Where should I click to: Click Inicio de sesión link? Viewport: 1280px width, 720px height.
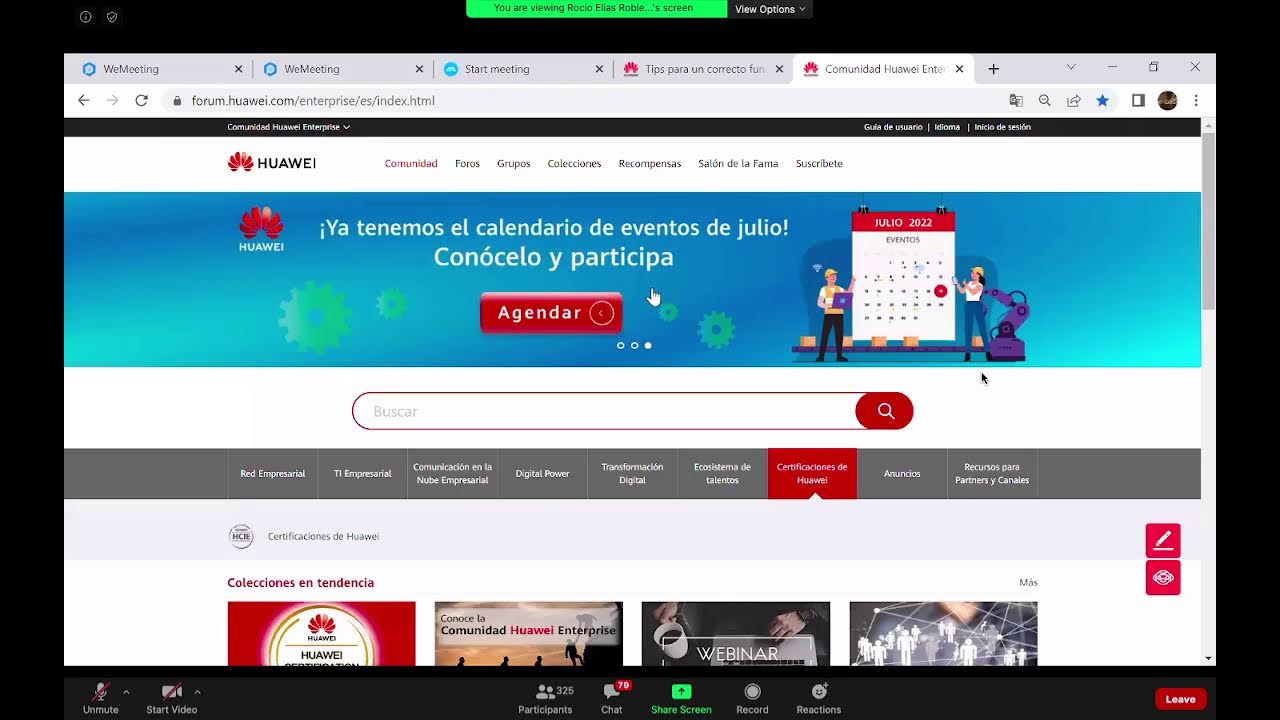(x=1002, y=127)
